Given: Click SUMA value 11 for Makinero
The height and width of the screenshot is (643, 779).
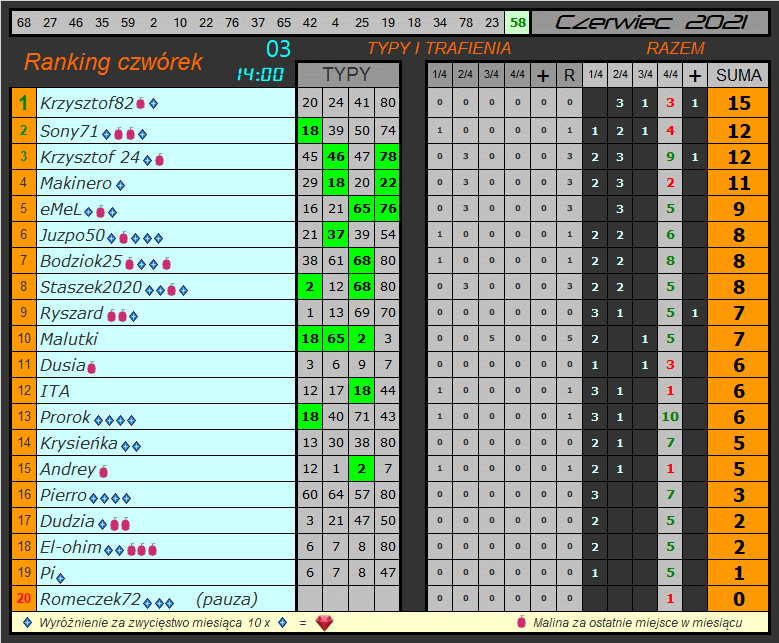Looking at the screenshot, I should (x=738, y=183).
